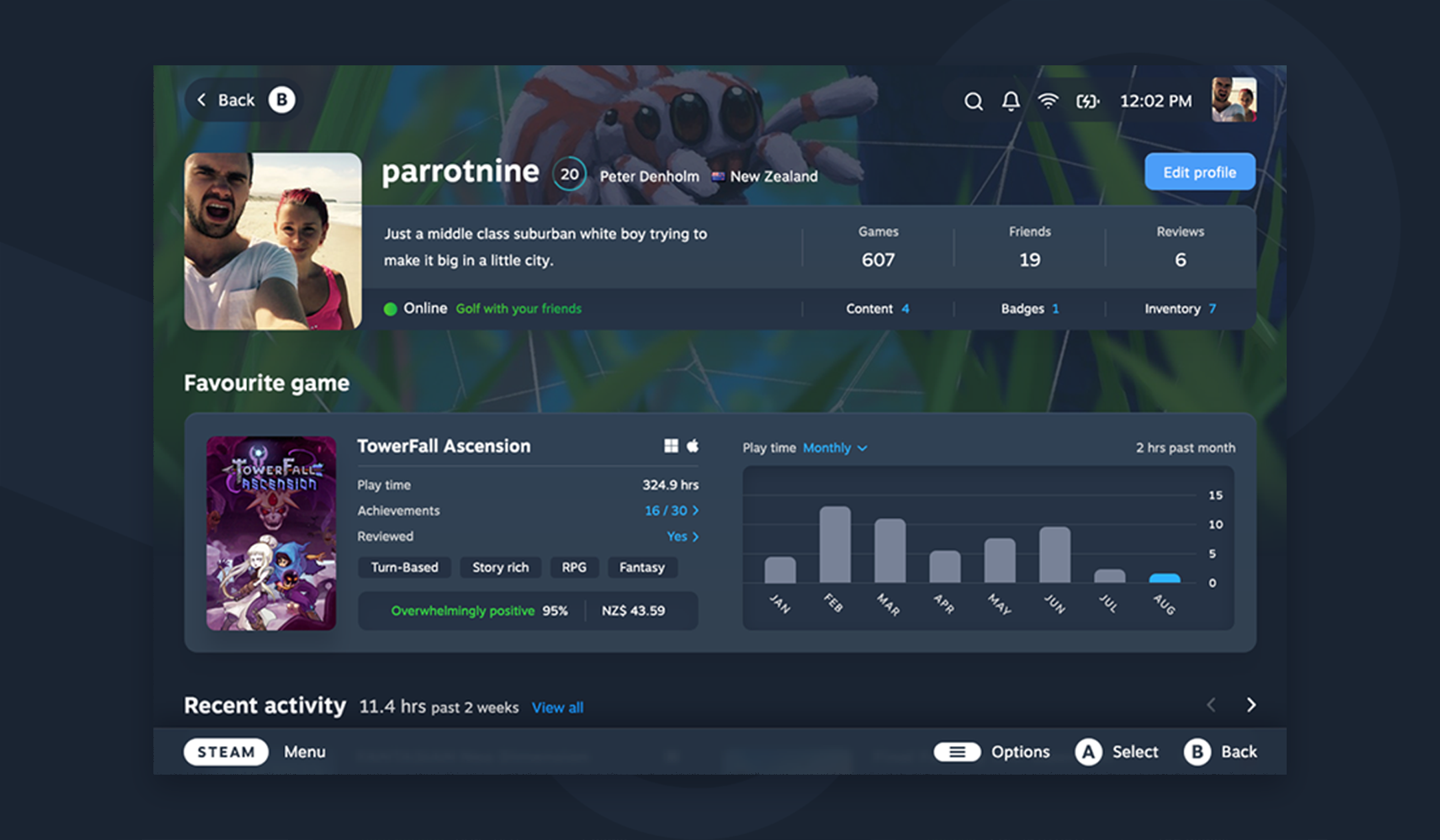1440x840 pixels.
Task: Expand the Monthly play time dropdown
Action: click(x=835, y=448)
